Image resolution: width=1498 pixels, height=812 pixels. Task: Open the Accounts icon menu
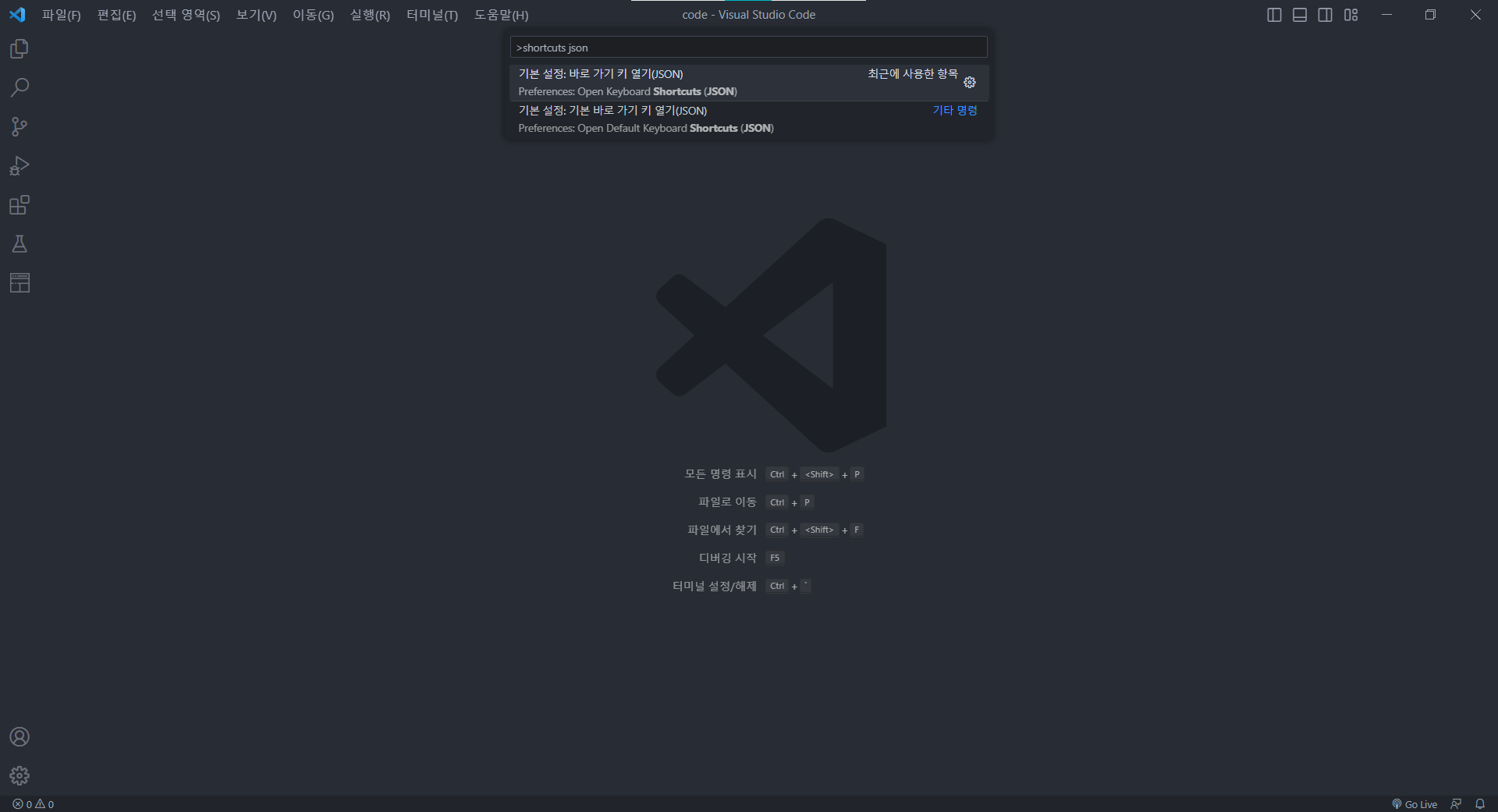pos(20,736)
